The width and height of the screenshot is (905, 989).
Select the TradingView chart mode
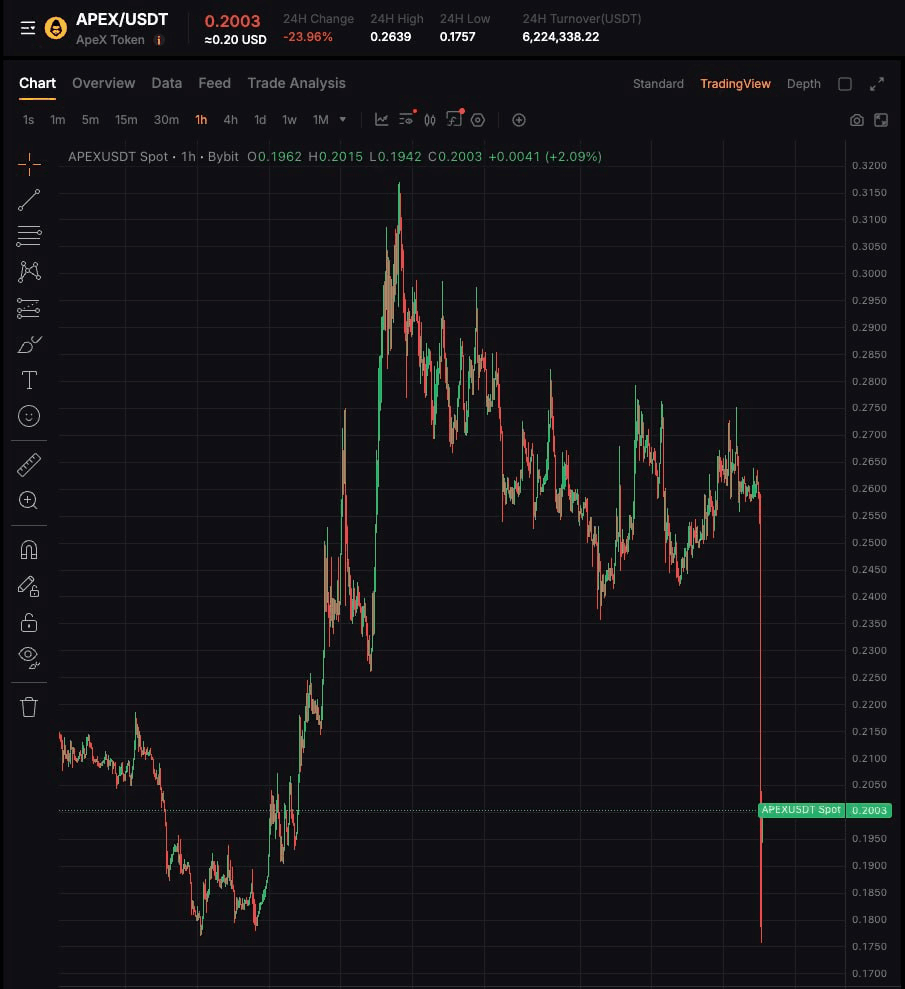tap(735, 84)
